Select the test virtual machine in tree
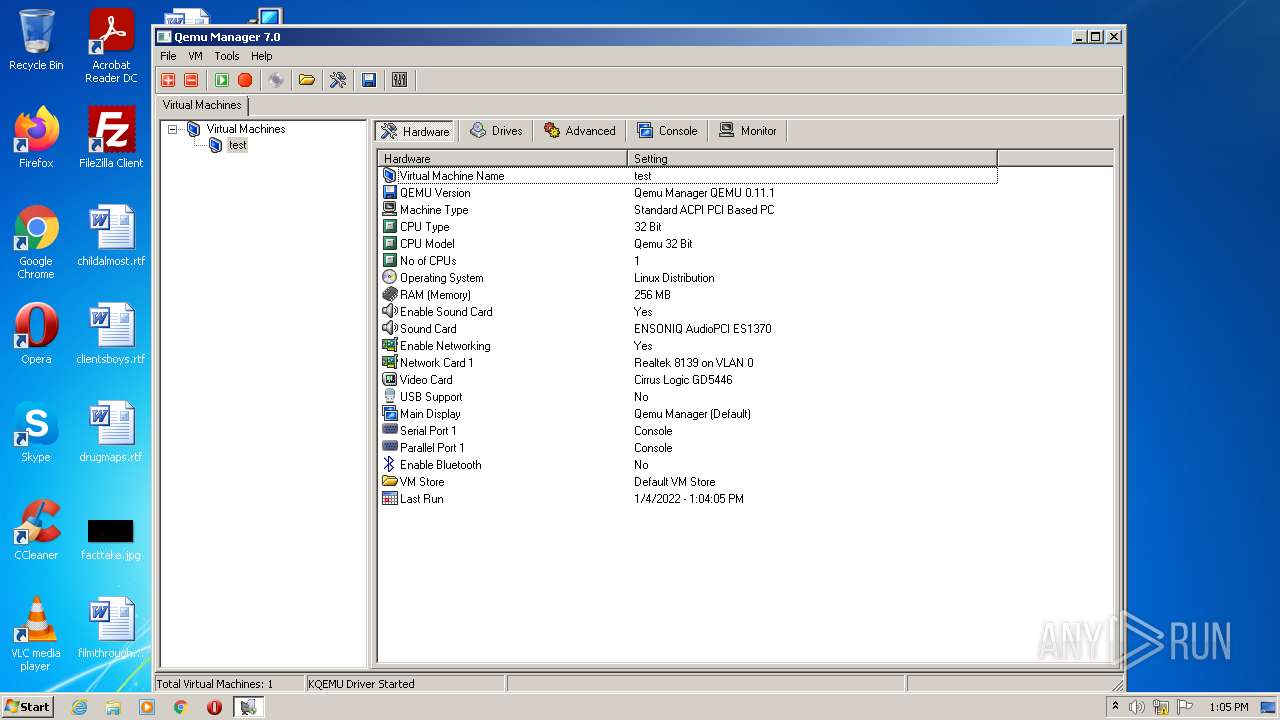1280x720 pixels. pos(237,145)
